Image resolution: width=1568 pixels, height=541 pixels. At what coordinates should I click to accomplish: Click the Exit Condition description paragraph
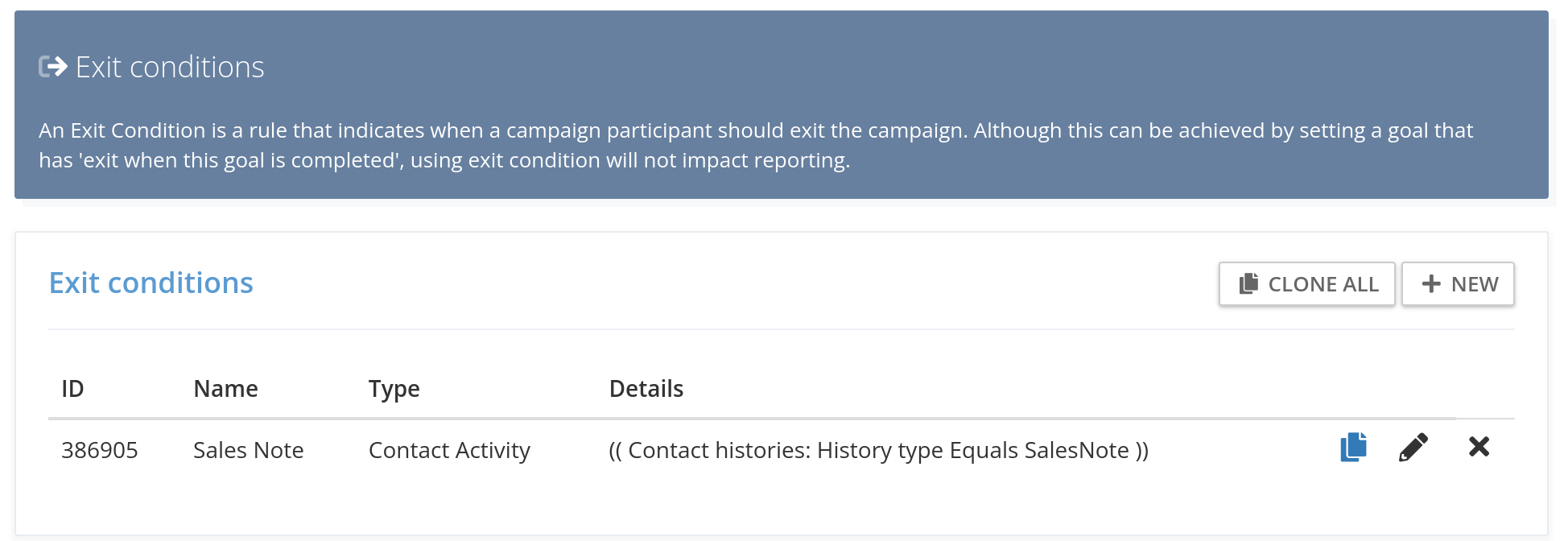(x=756, y=145)
